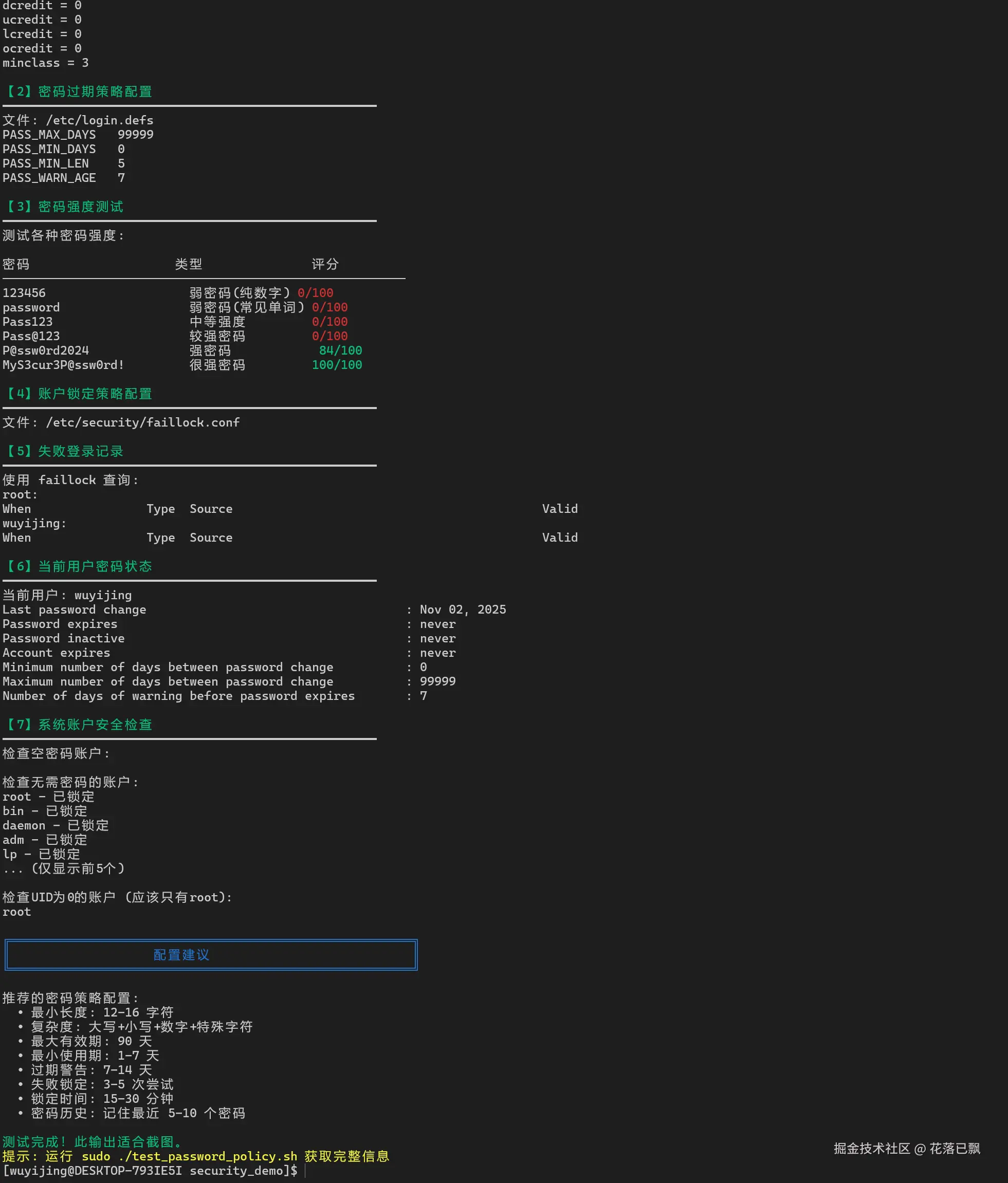This screenshot has height=1183, width=1008.
Task: Click the minclass = 3 line
Action: (46, 63)
